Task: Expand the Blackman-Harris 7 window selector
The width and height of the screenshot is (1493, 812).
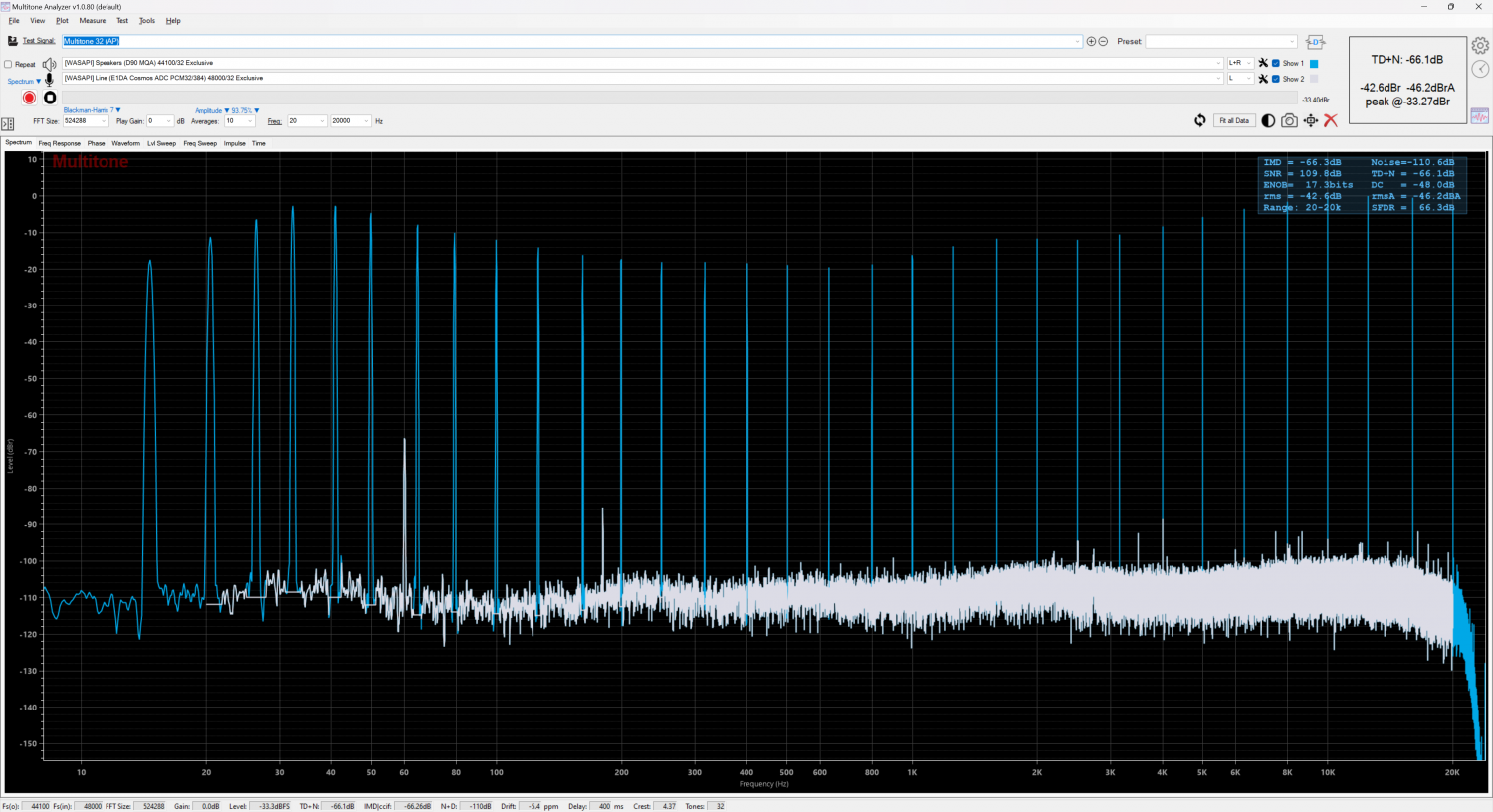Action: click(x=92, y=110)
